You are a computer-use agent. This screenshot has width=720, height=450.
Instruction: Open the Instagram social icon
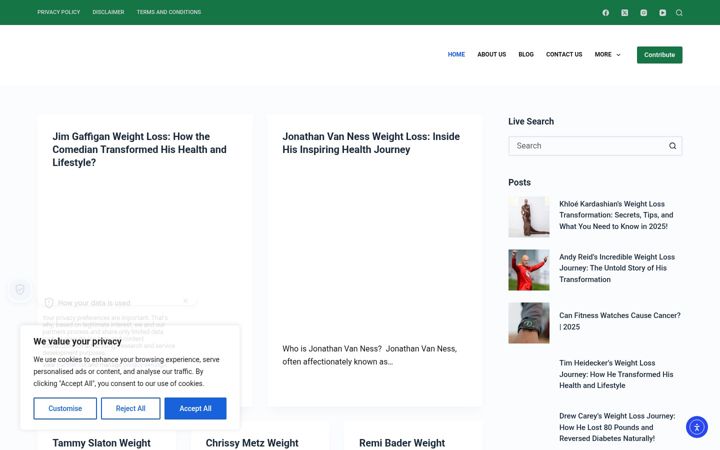click(x=643, y=12)
